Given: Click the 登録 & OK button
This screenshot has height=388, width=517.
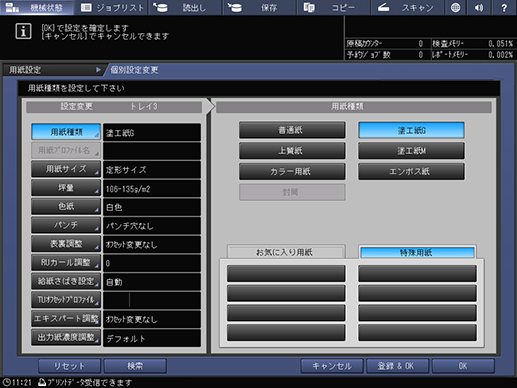Looking at the screenshot, I should coord(397,366).
